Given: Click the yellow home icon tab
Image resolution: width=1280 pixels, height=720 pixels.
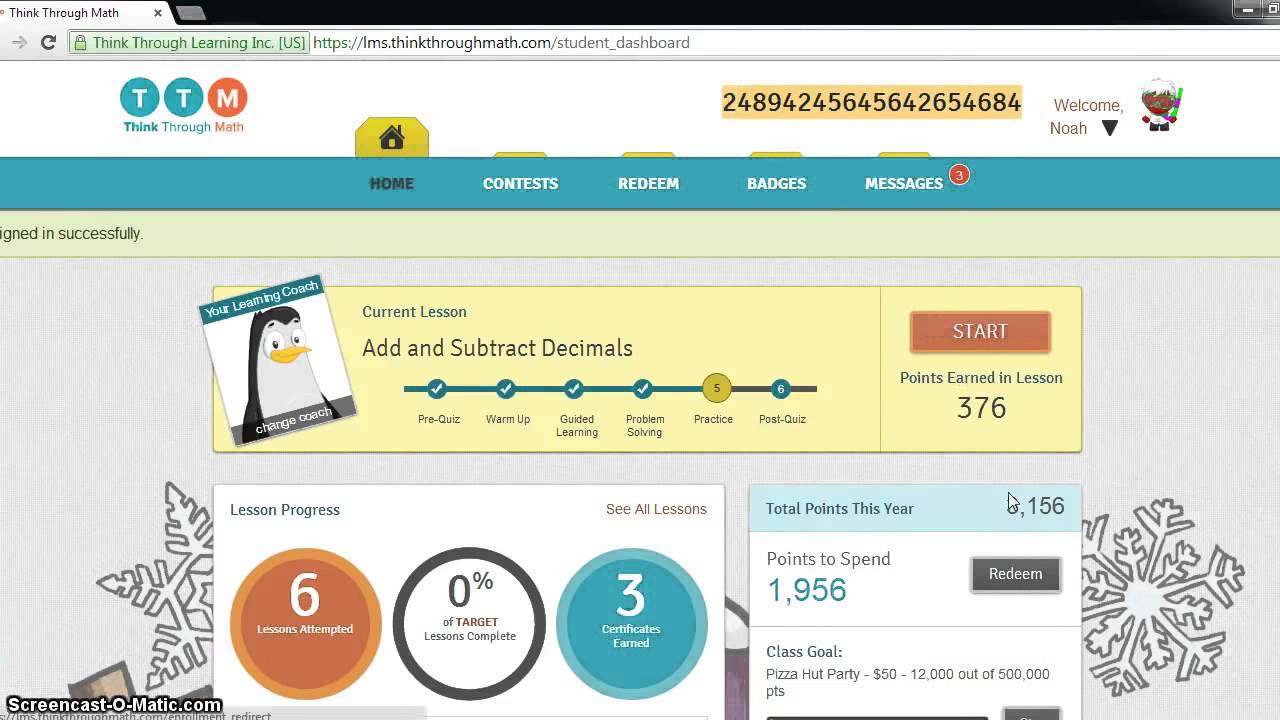Looking at the screenshot, I should click(392, 138).
